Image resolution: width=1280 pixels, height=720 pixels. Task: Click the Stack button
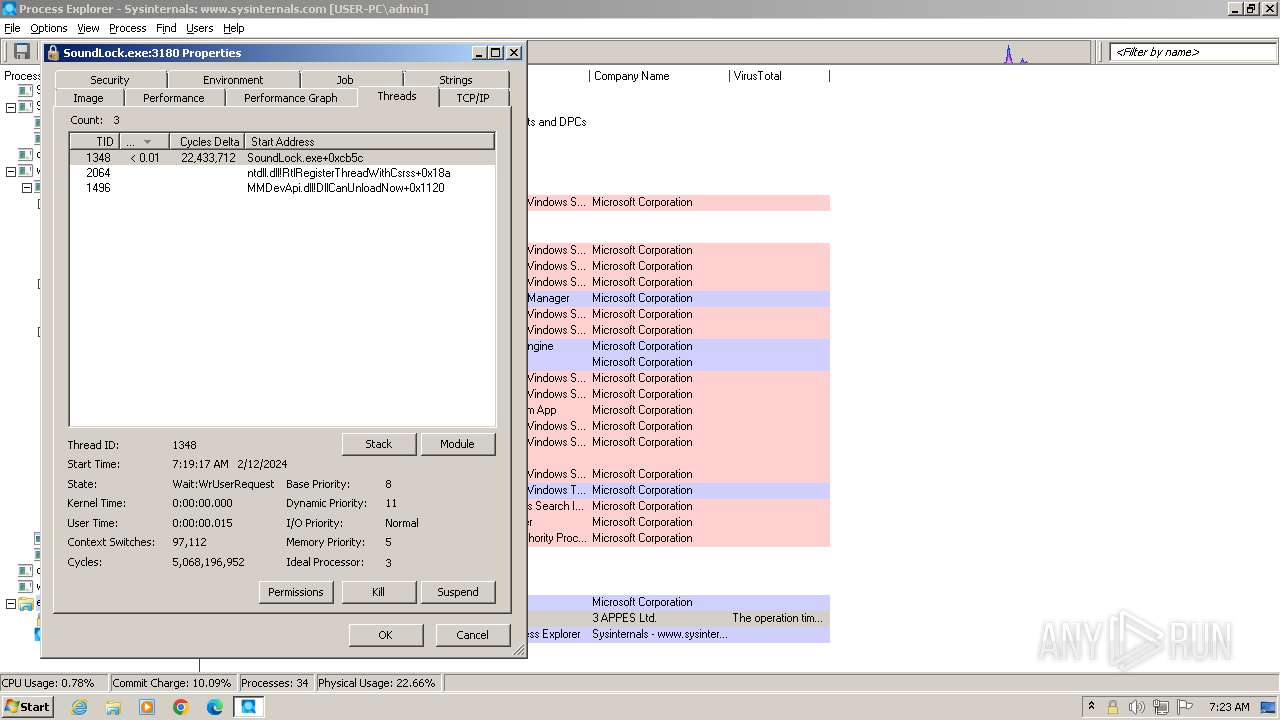pyautogui.click(x=379, y=444)
